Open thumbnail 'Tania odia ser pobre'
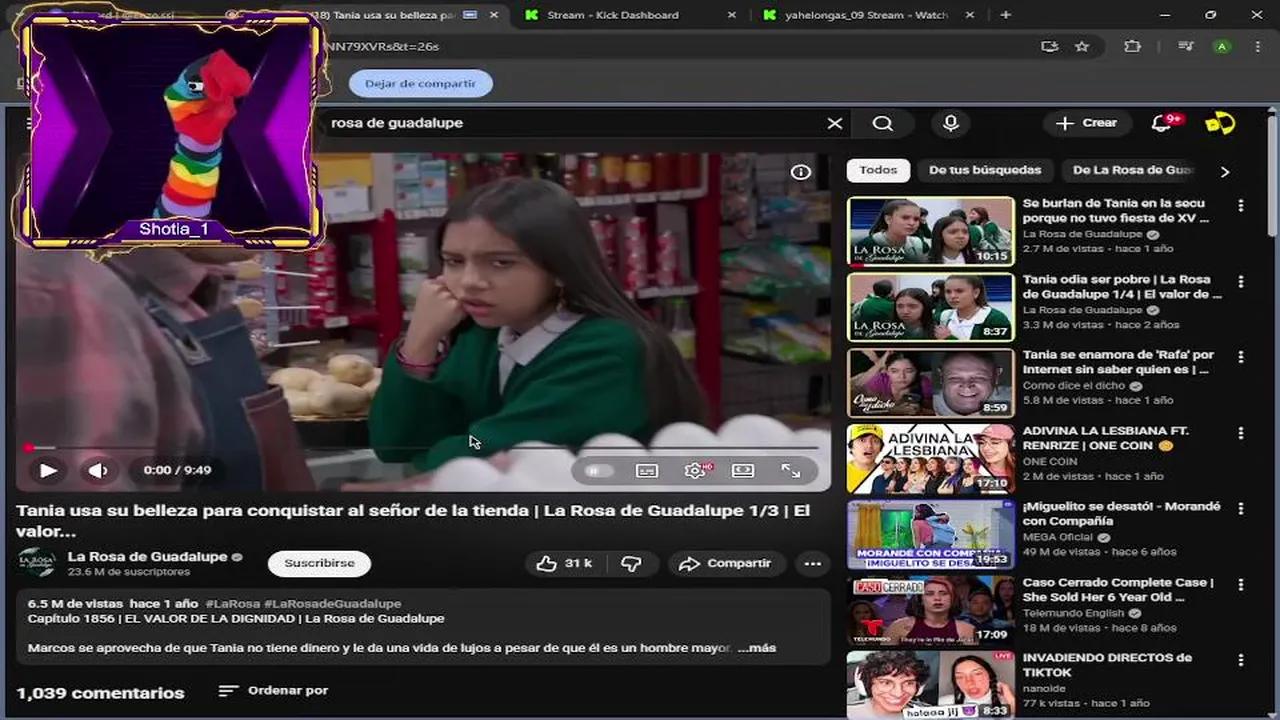1280x720 pixels. point(931,307)
